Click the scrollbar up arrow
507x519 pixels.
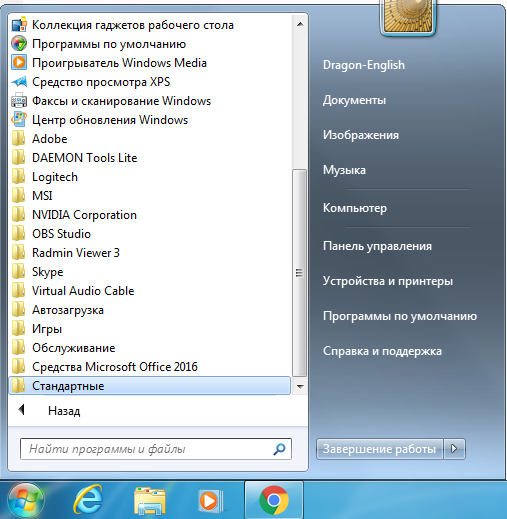(300, 24)
